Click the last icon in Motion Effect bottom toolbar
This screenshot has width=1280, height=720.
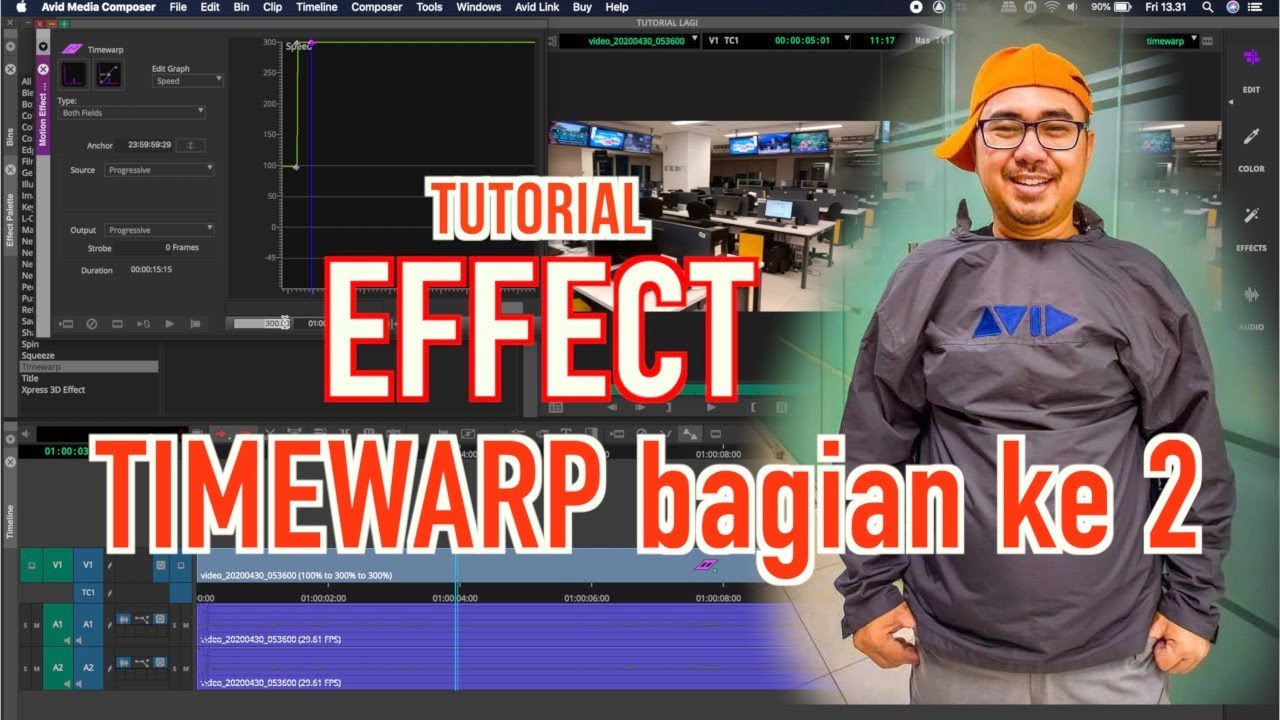click(195, 324)
